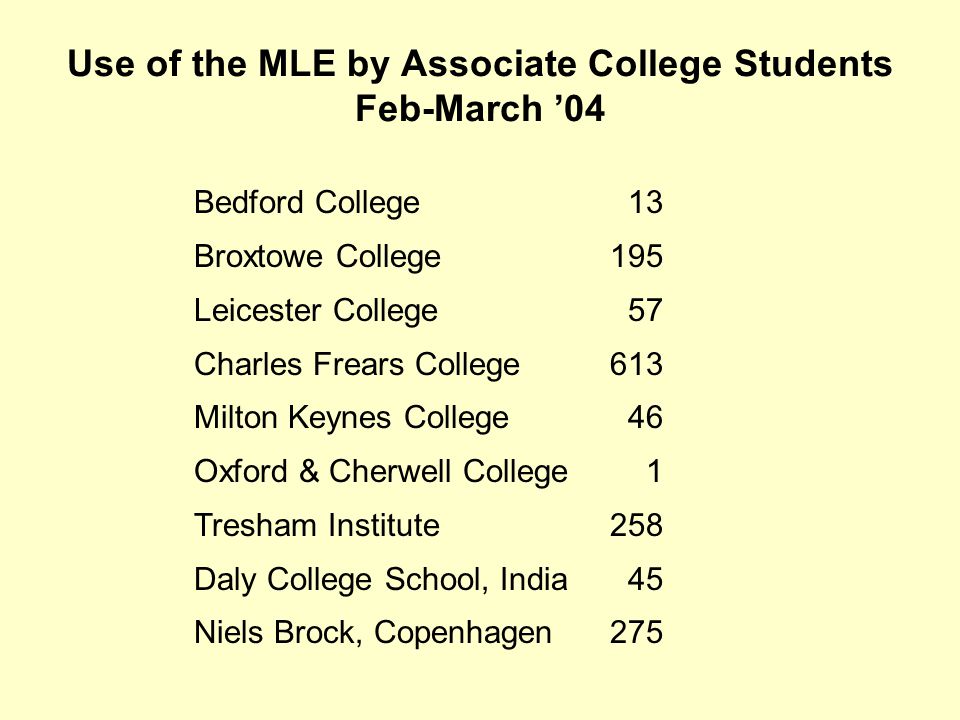This screenshot has height=720, width=960.
Task: Select 'Niels Brock, Copenhagen' label
Action: (x=373, y=634)
